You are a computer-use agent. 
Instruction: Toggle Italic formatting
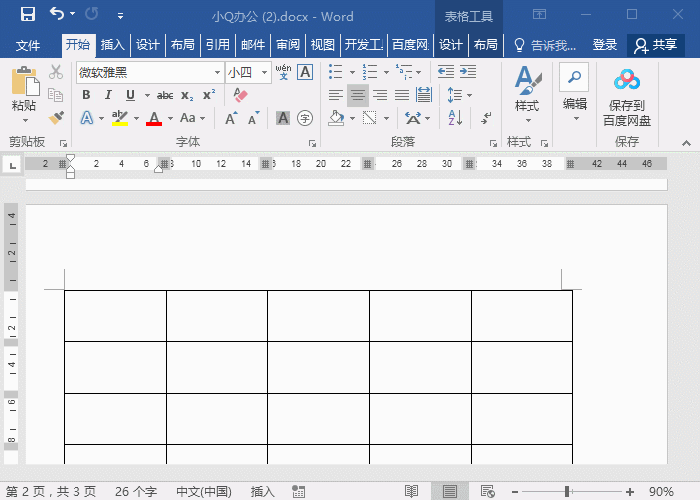(x=108, y=95)
